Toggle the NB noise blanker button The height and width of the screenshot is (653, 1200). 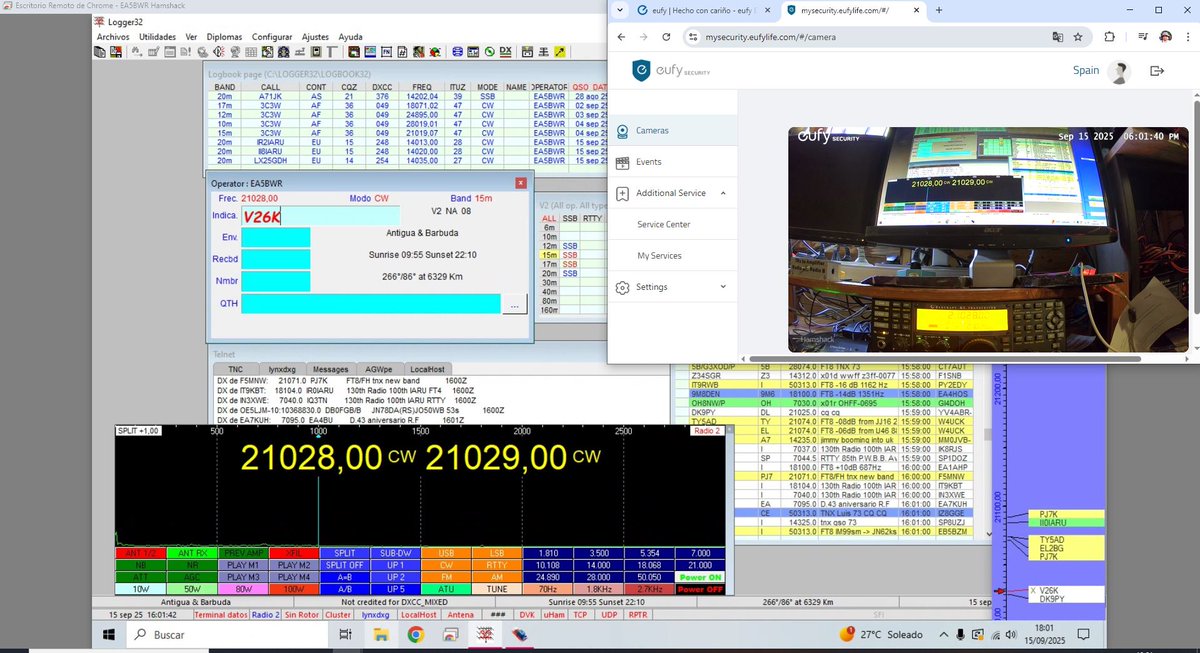(139, 565)
